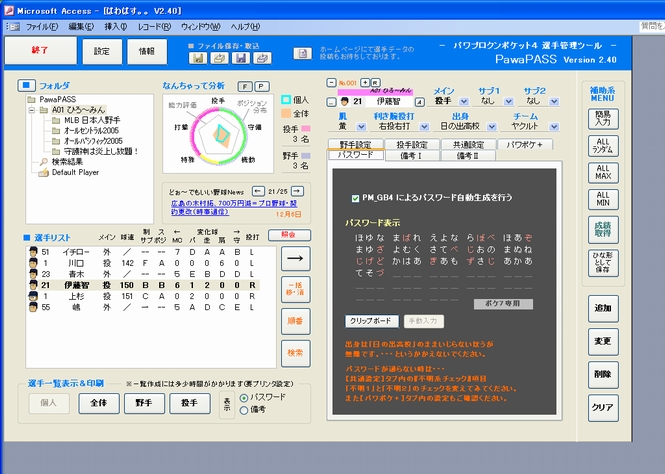665x474 pixels.
Task: Select the 備考 display radio button
Action: (244, 410)
